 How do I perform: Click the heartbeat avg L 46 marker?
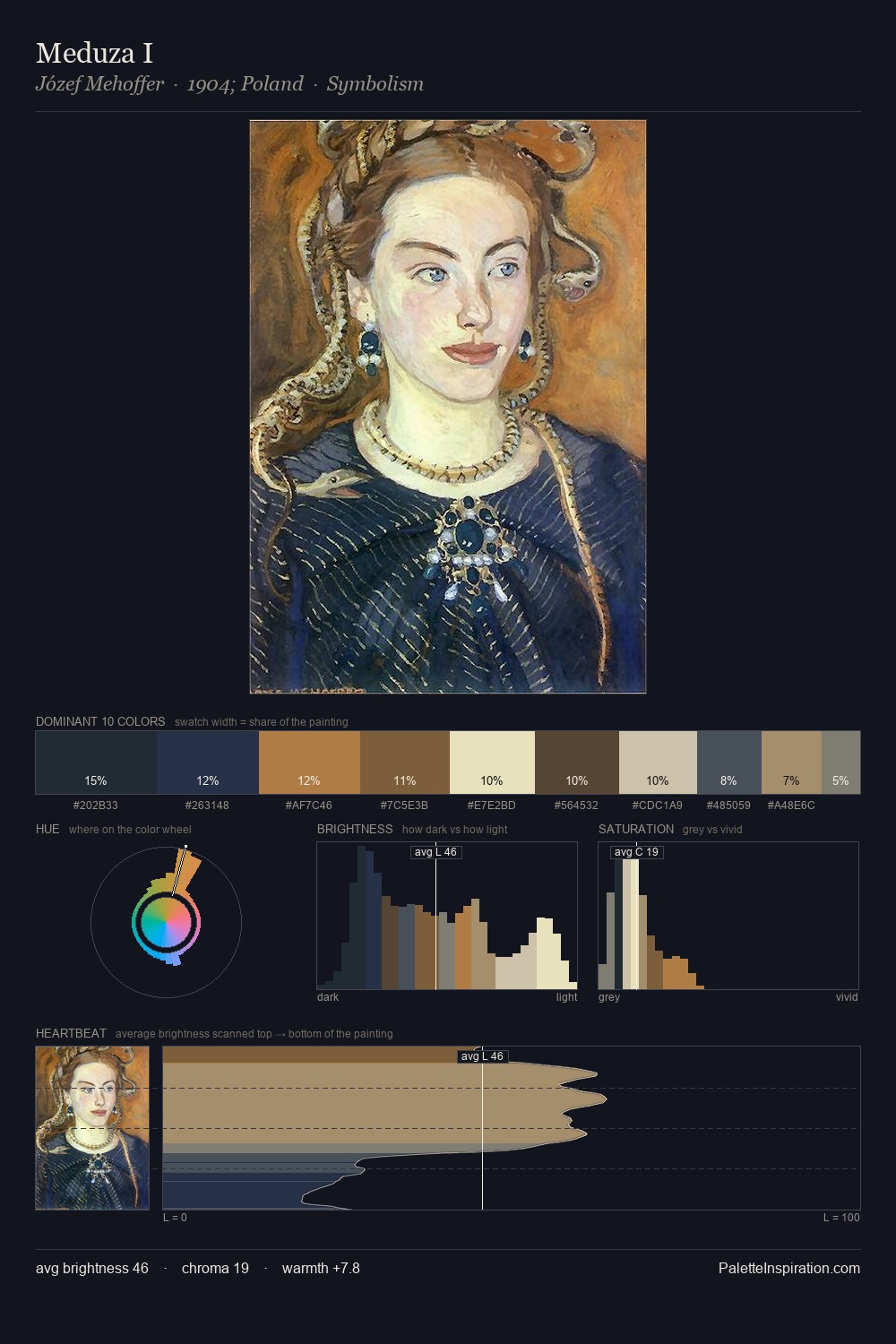(483, 1056)
